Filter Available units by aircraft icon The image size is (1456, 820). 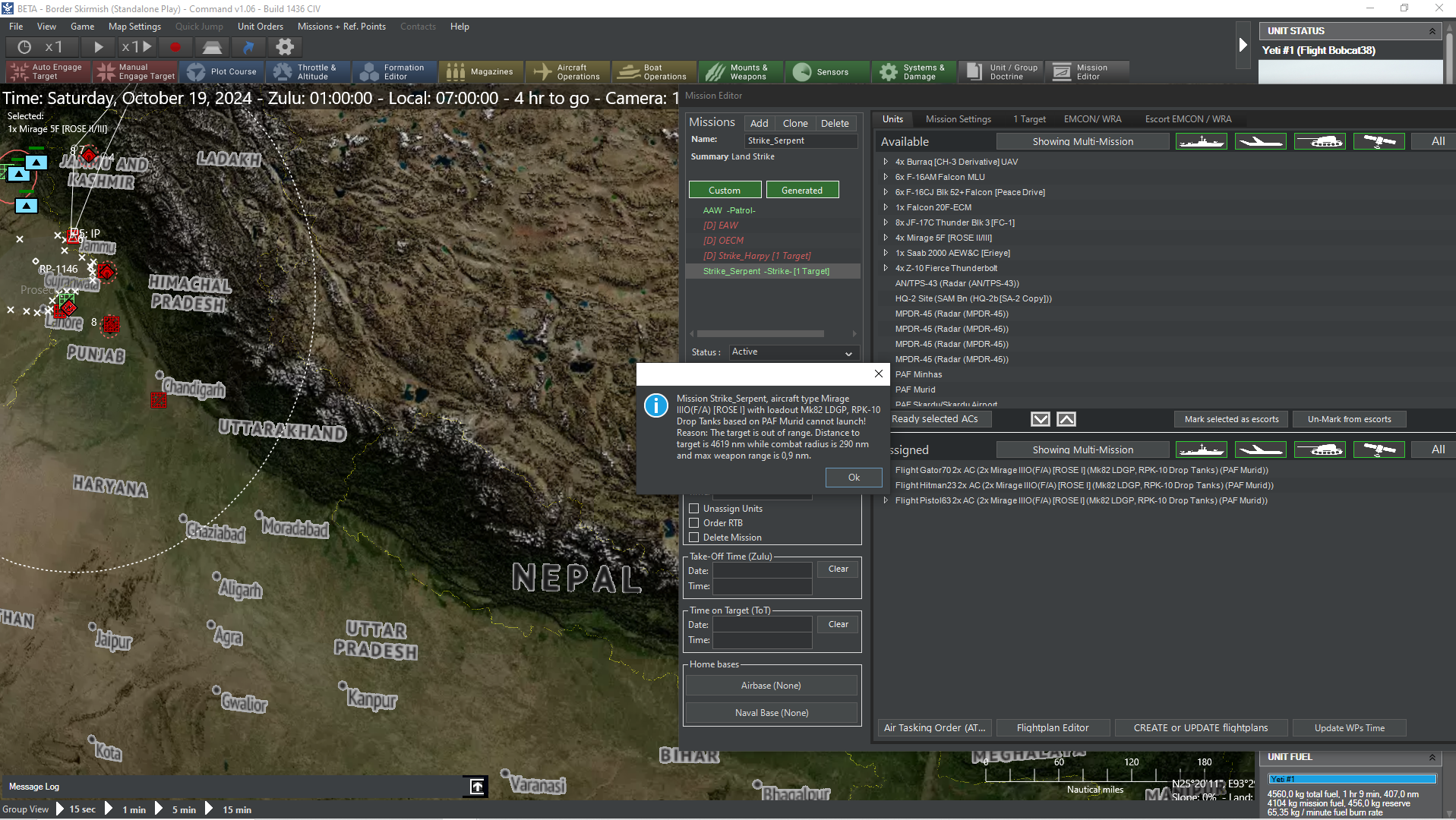click(1260, 142)
